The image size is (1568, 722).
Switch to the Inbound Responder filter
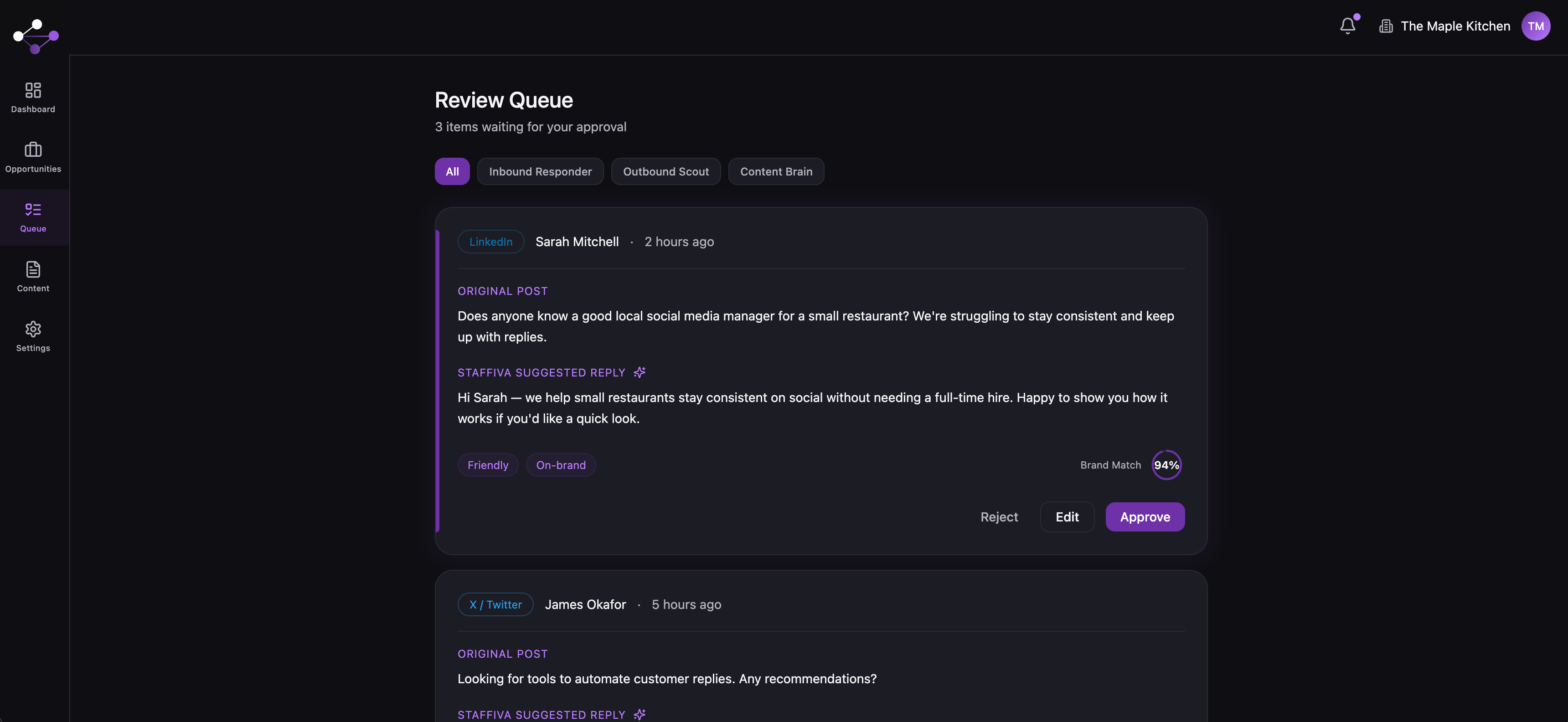[x=541, y=171]
